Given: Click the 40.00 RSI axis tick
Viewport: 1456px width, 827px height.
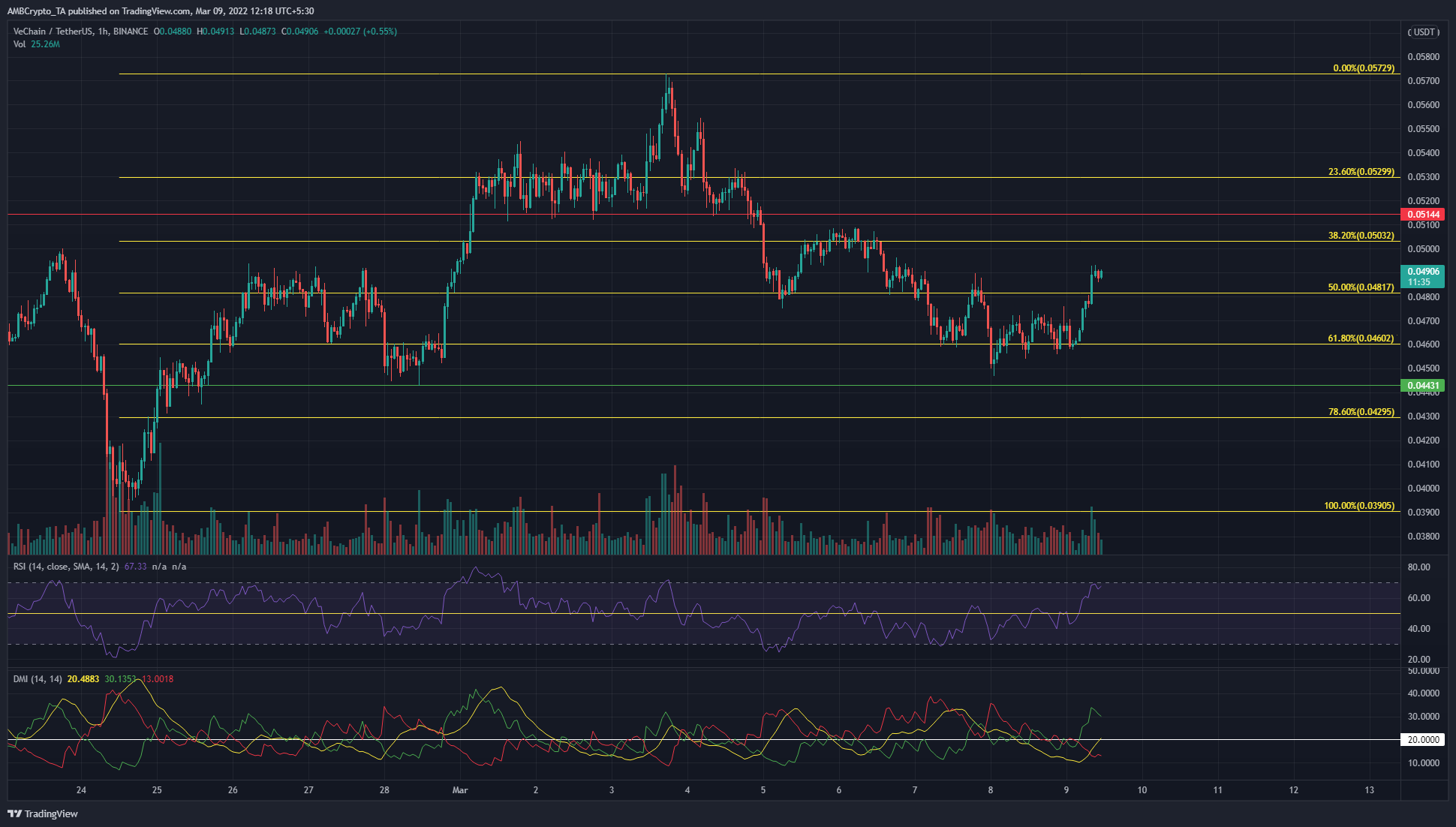Looking at the screenshot, I should pos(1418,629).
